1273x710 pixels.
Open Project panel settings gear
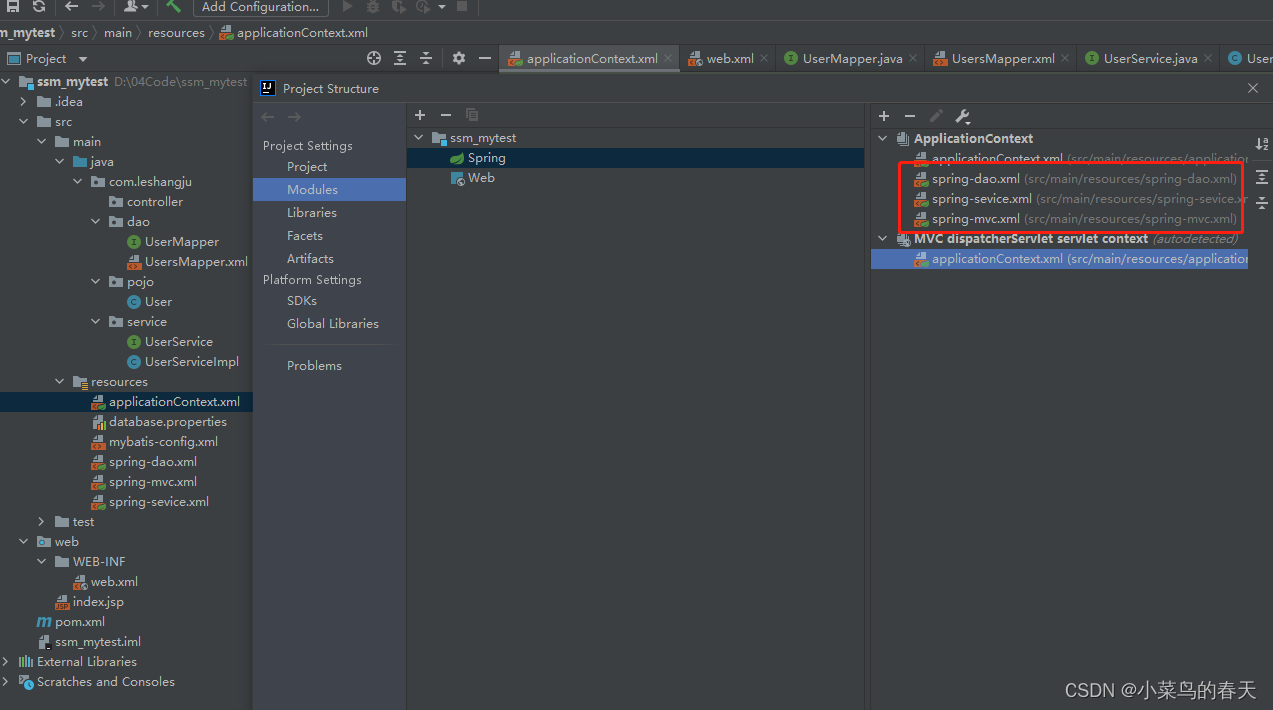[459, 58]
